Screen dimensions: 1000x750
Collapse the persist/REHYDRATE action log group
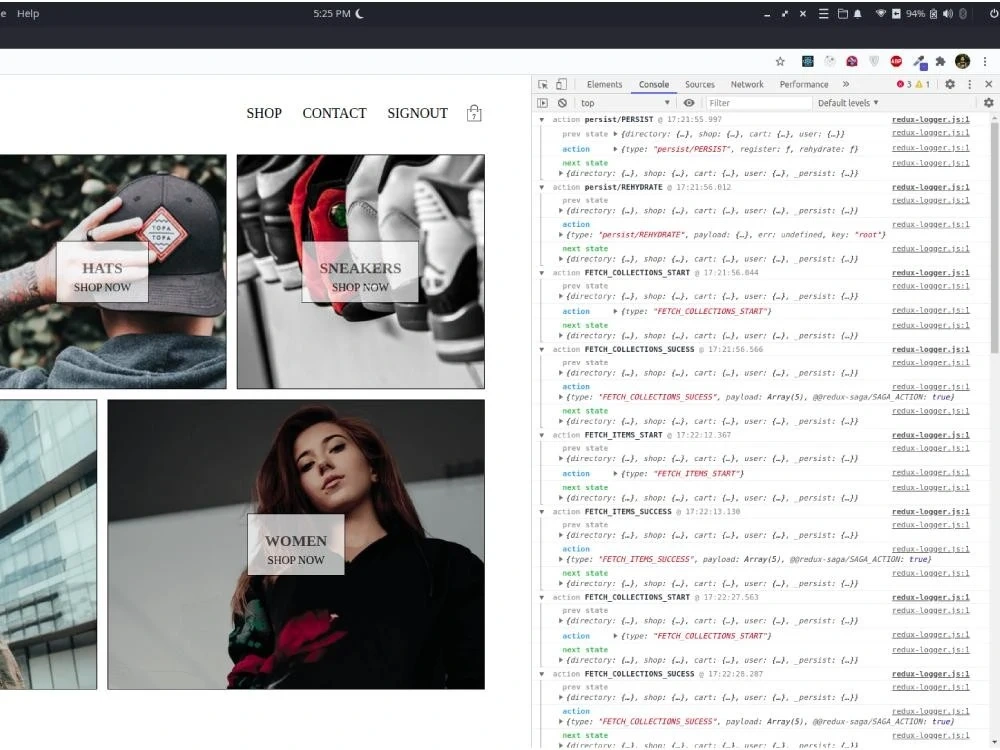pos(542,188)
